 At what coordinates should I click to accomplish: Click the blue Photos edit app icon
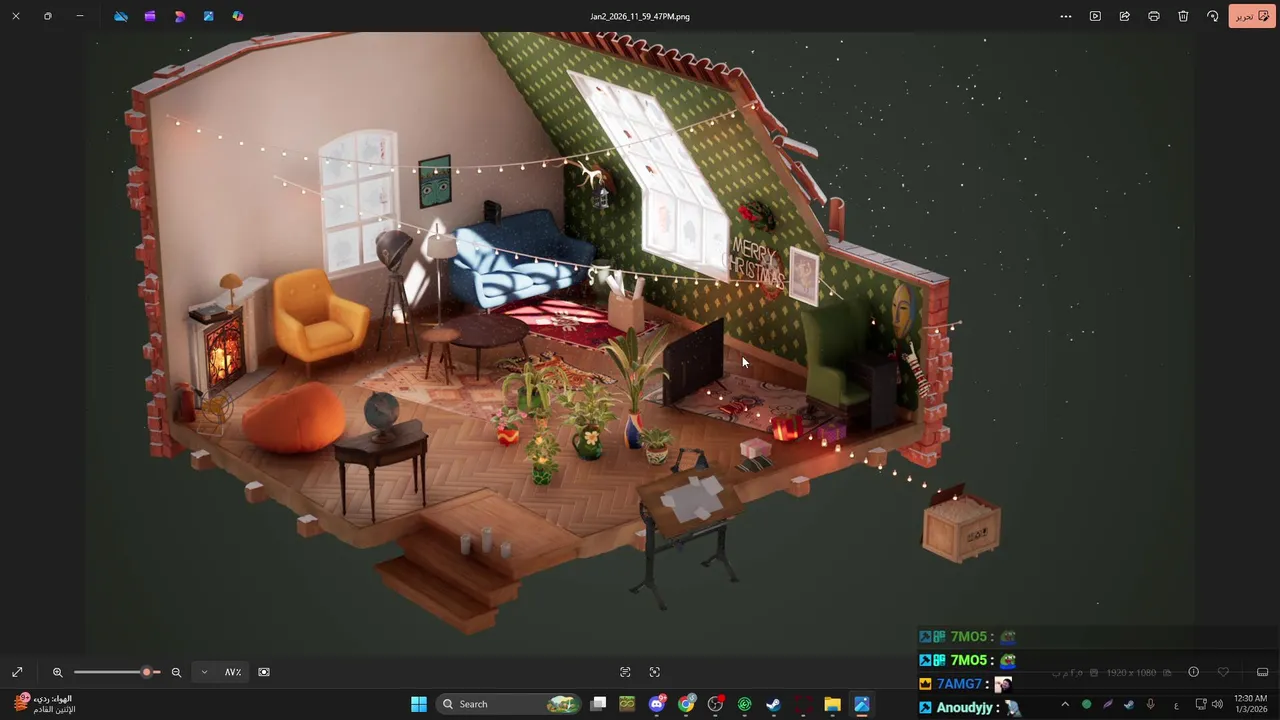[208, 16]
